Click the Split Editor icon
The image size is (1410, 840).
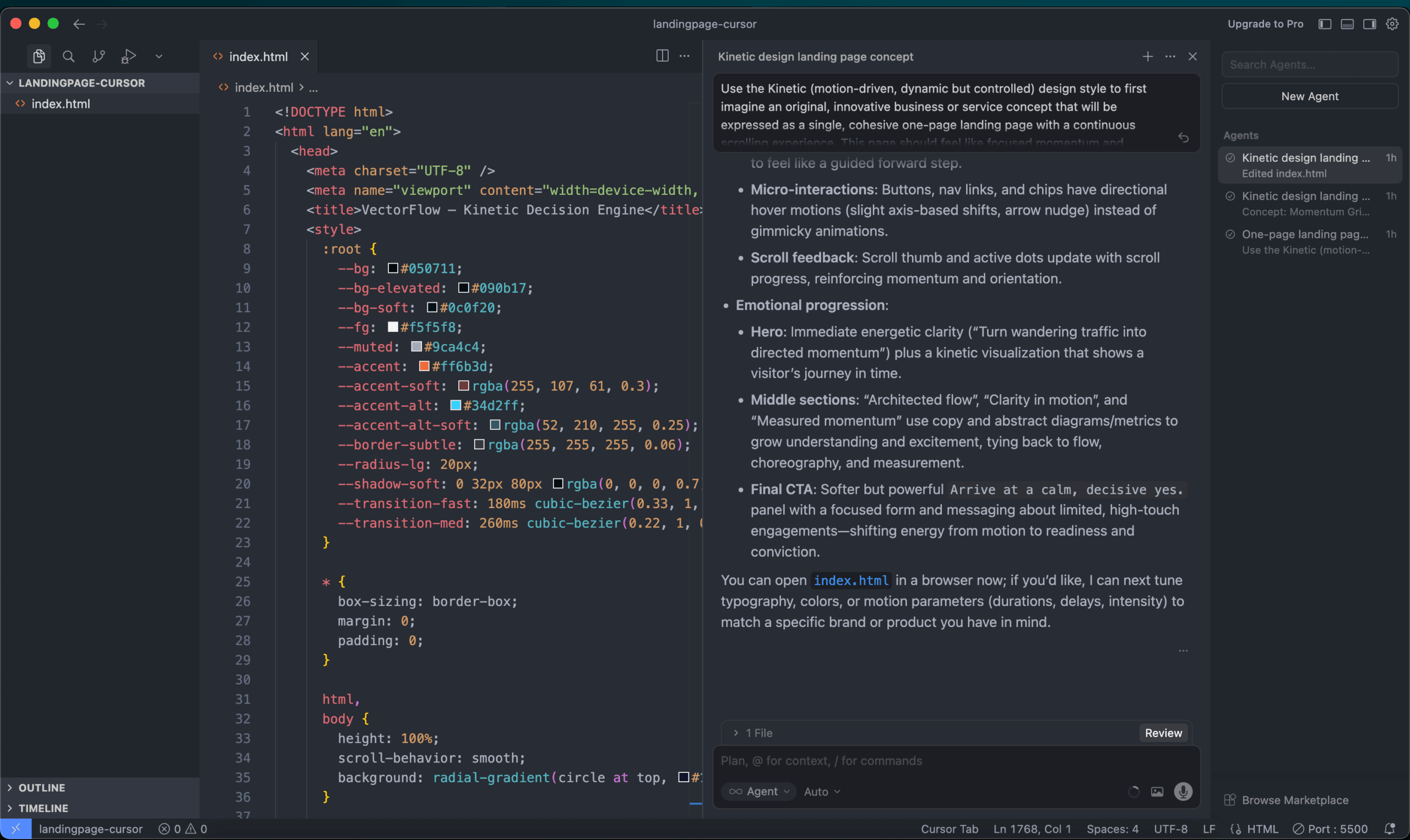(662, 56)
